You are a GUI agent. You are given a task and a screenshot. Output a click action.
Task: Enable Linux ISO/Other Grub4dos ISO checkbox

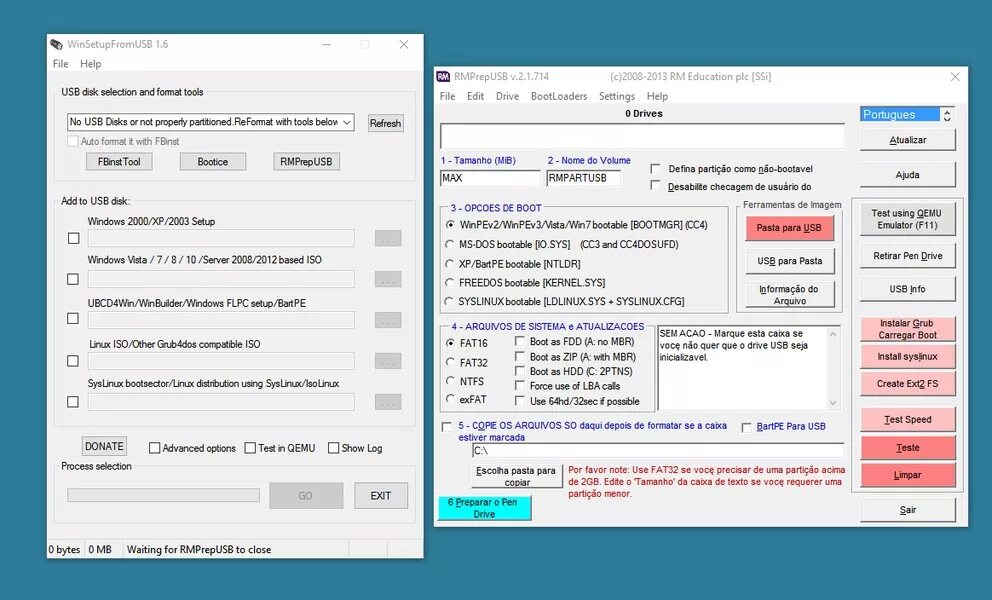pos(73,361)
